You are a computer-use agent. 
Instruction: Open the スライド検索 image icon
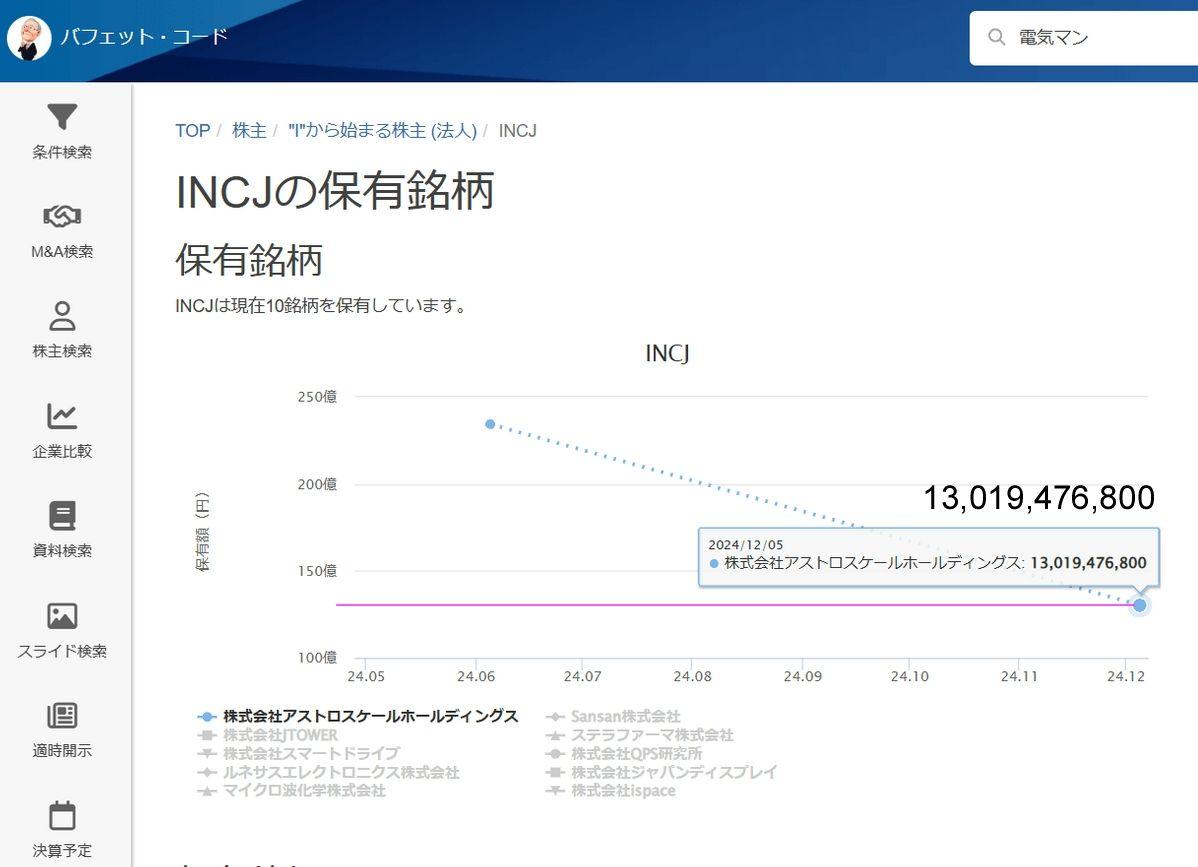(62, 617)
